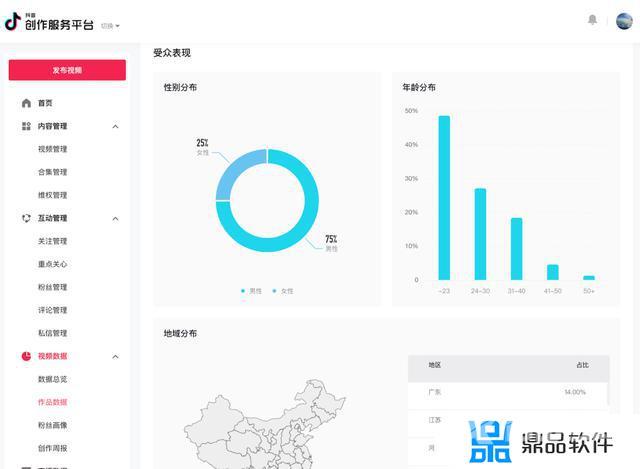The width and height of the screenshot is (640, 469).
Task: Collapse the 互动管理 section chevron
Action: [116, 219]
